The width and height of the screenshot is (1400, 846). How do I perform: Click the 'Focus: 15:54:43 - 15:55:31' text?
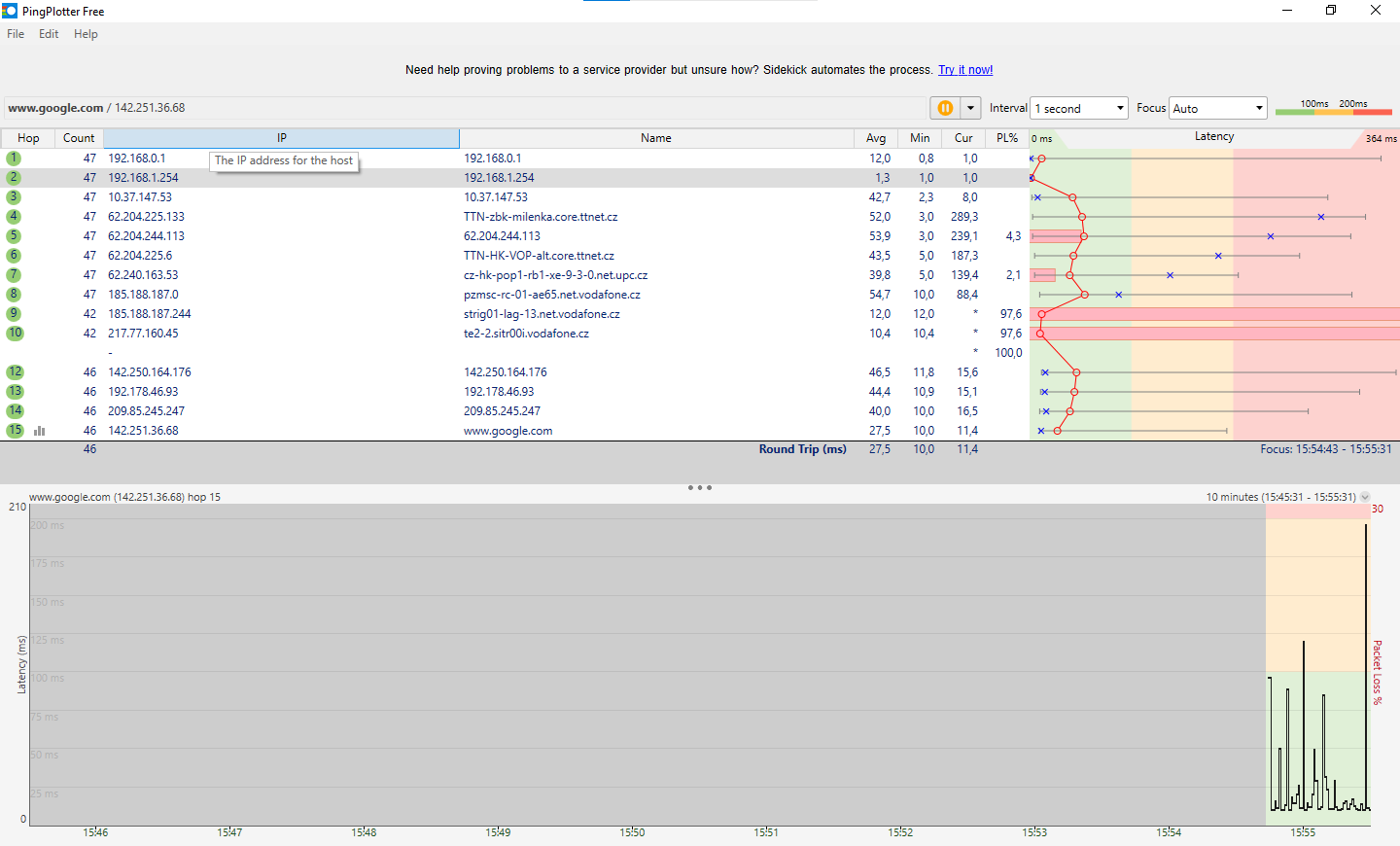(x=1326, y=449)
